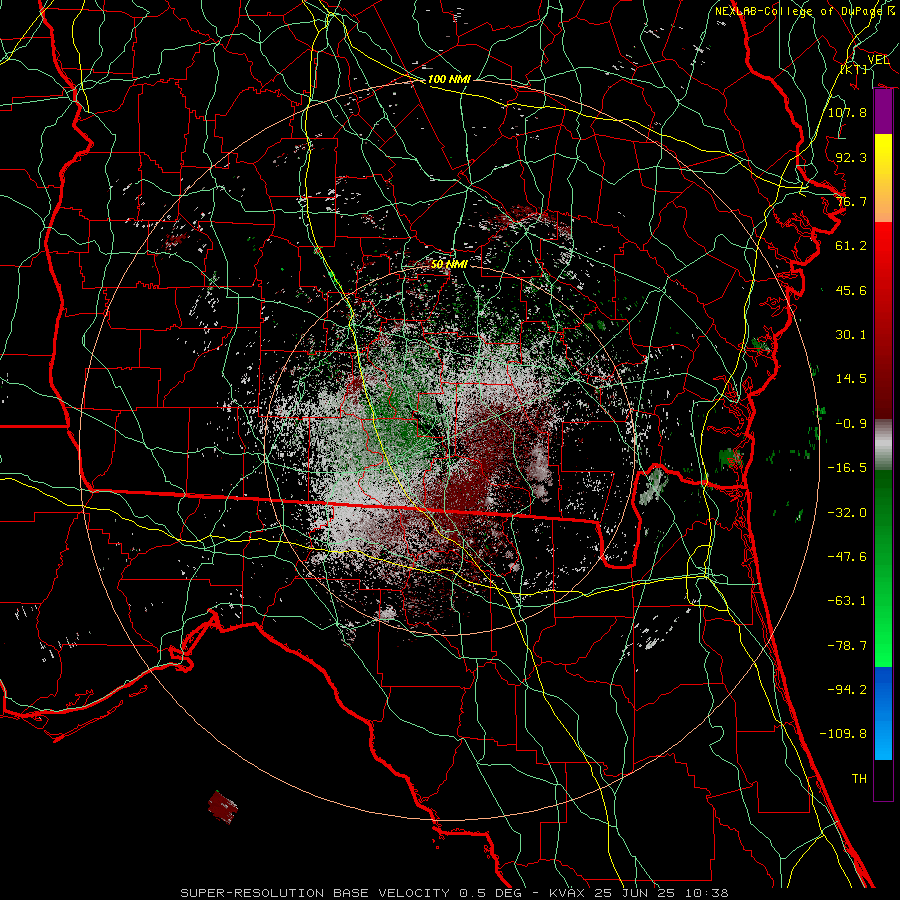900x900 pixels.
Task: Click the -47.6 legend value
Action: tap(847, 557)
